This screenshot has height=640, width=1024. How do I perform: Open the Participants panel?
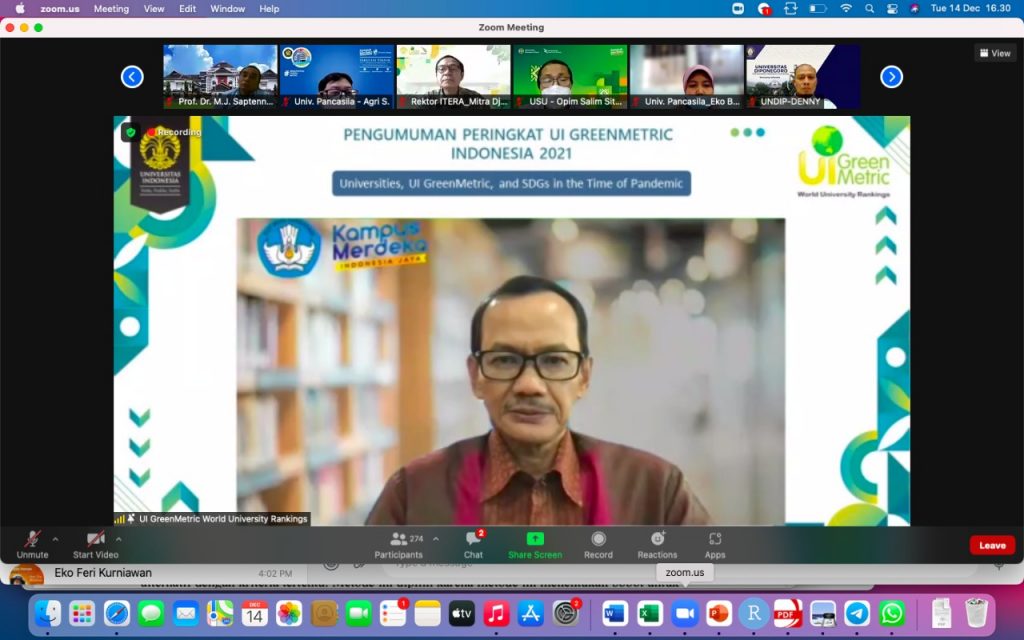pyautogui.click(x=398, y=545)
